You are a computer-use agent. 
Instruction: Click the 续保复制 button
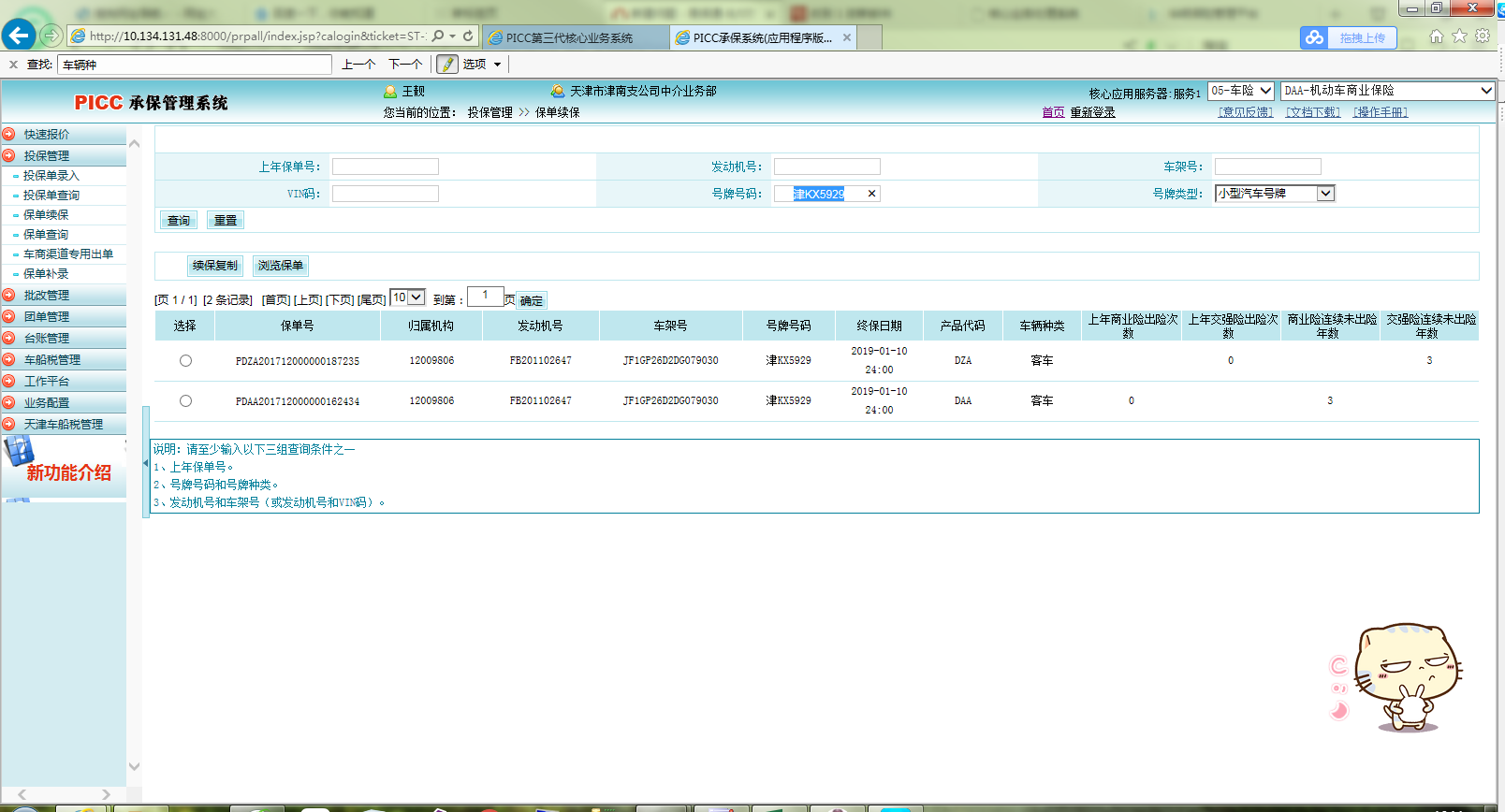tap(215, 266)
